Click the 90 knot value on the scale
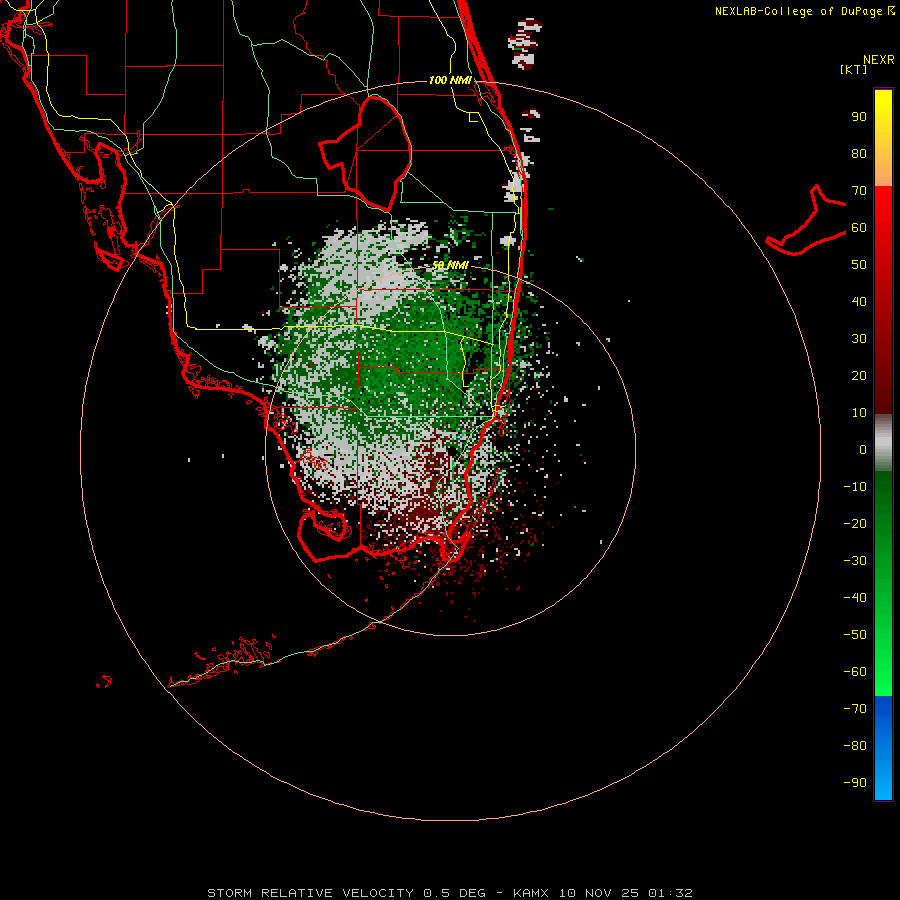 [859, 117]
